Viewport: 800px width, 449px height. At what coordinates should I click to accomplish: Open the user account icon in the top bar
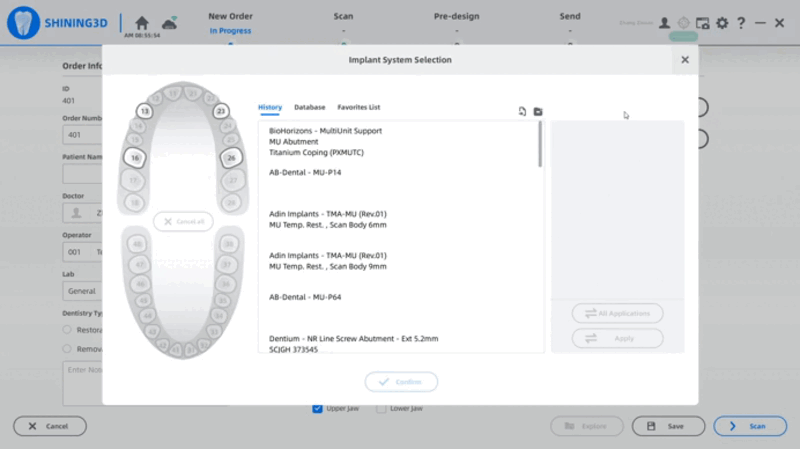click(664, 23)
